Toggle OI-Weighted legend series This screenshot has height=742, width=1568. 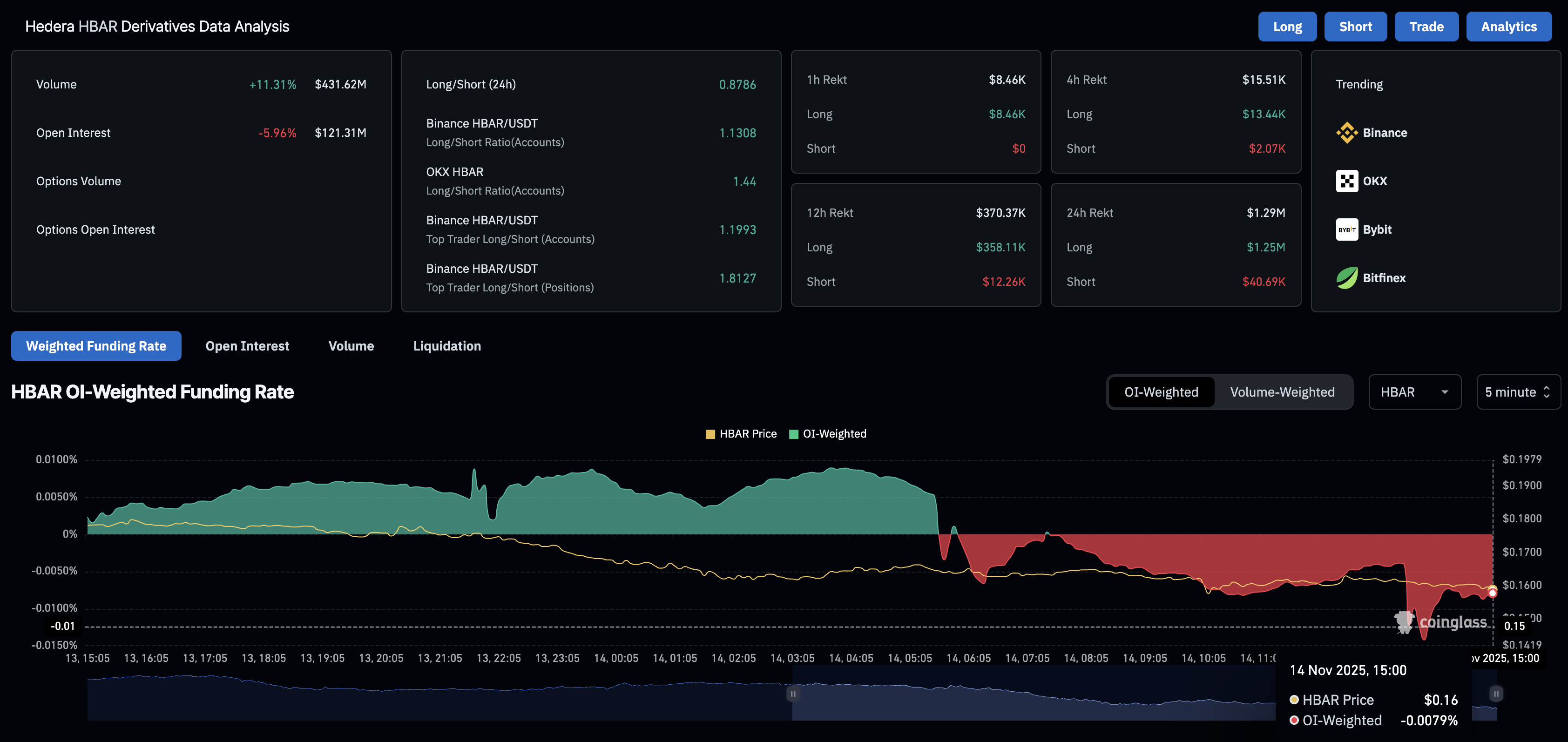(827, 434)
